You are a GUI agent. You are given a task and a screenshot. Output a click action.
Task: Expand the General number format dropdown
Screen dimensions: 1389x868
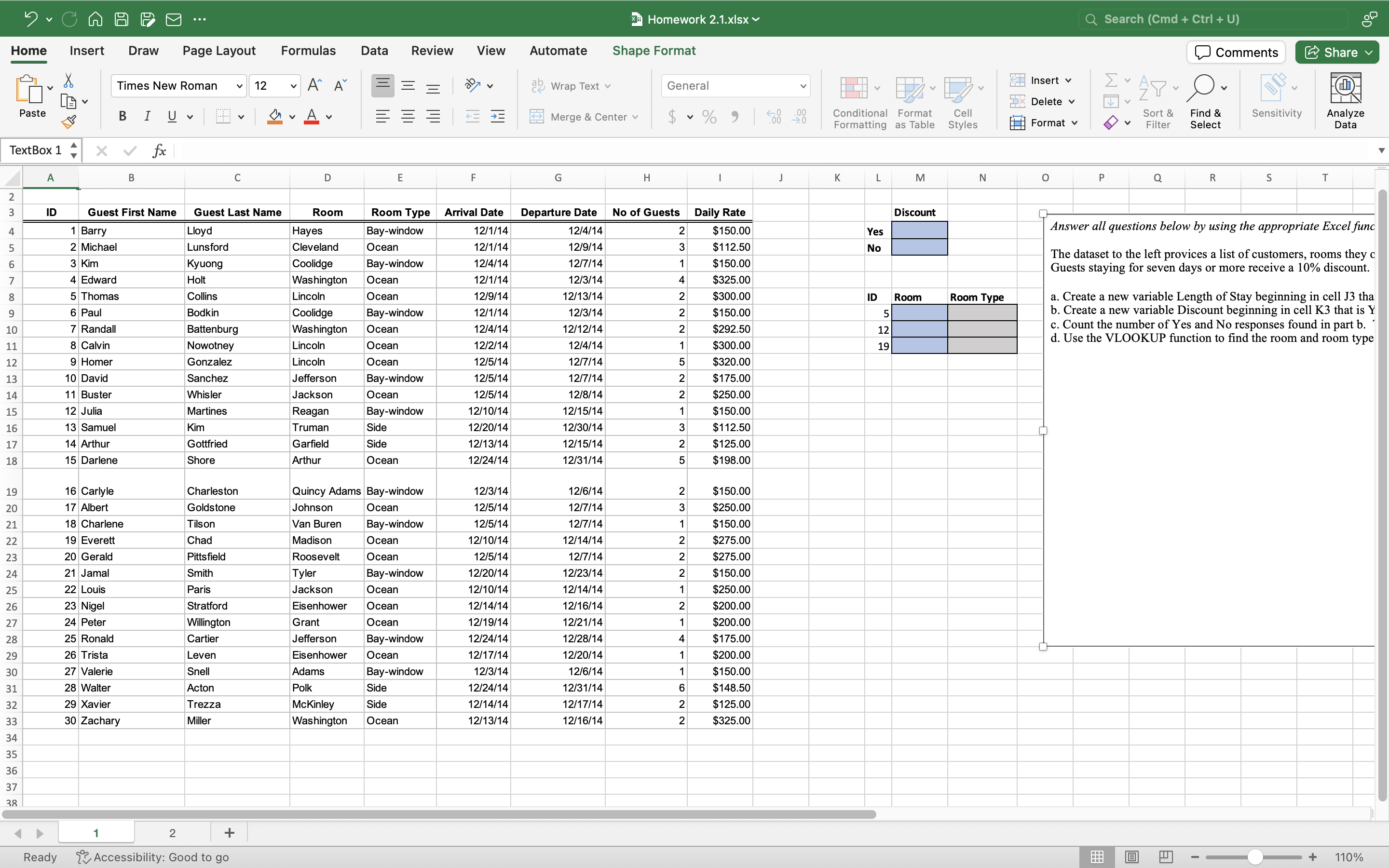(803, 86)
